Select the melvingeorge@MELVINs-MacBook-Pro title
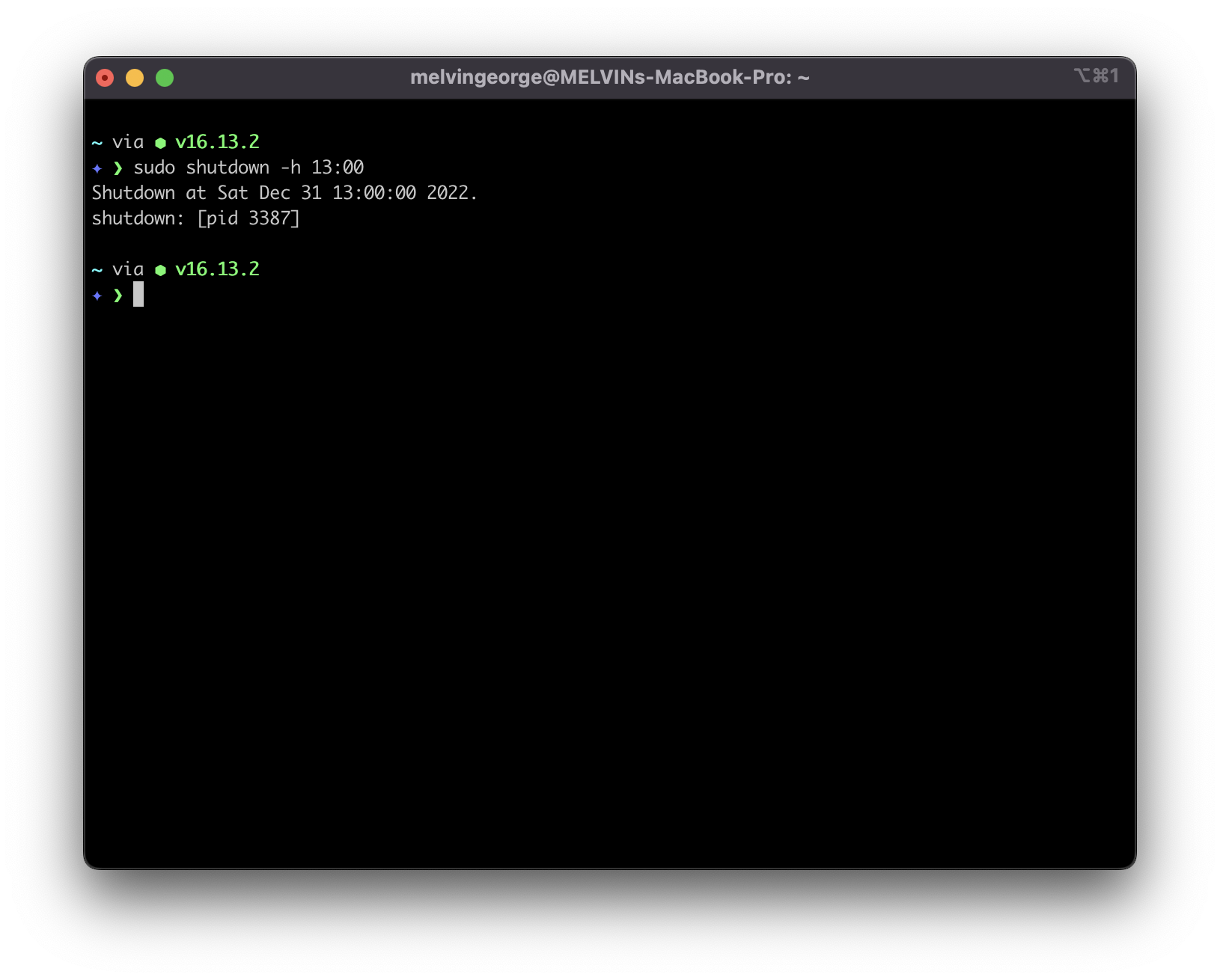The height and width of the screenshot is (980, 1220). point(609,76)
